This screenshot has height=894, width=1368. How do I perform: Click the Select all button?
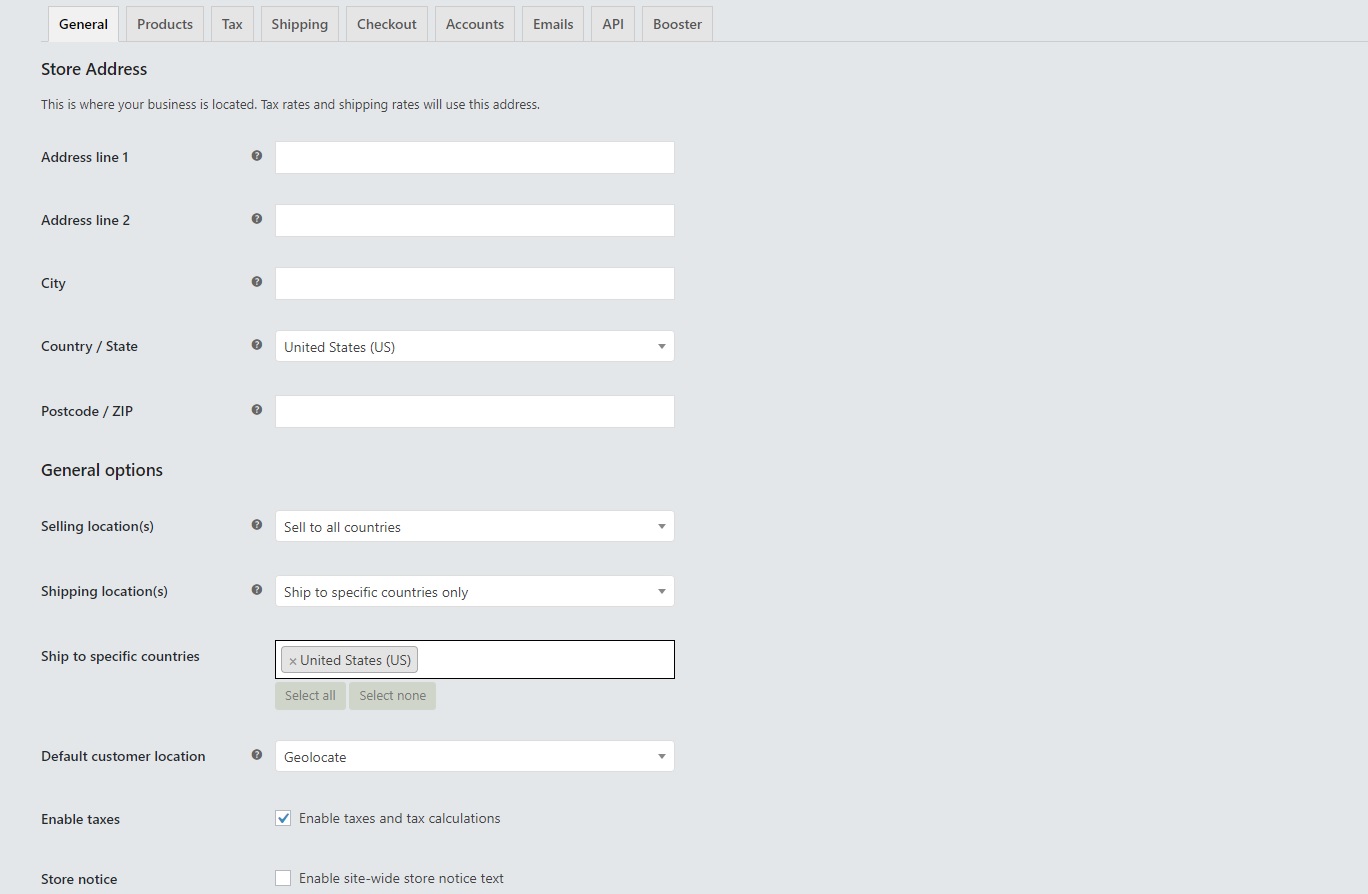pos(310,696)
